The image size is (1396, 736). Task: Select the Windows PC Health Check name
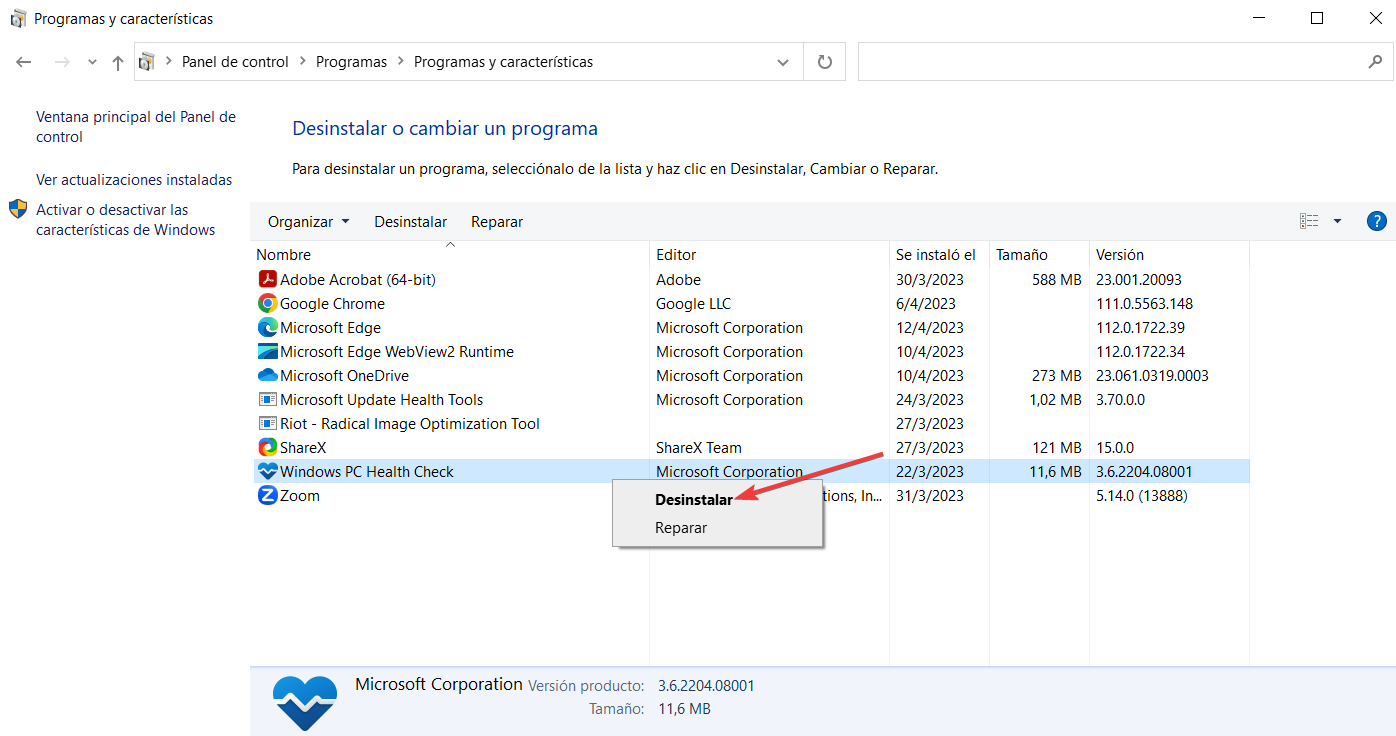tap(367, 472)
